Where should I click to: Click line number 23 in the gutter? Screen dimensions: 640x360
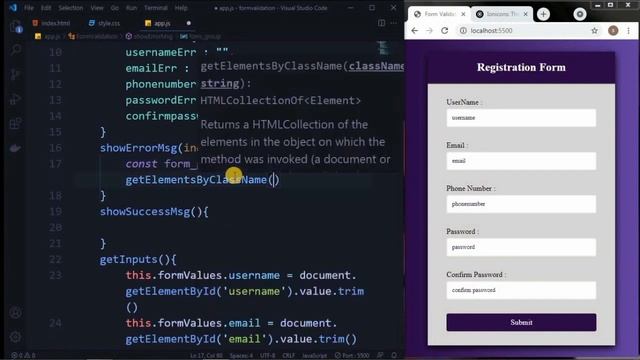[x=55, y=275]
